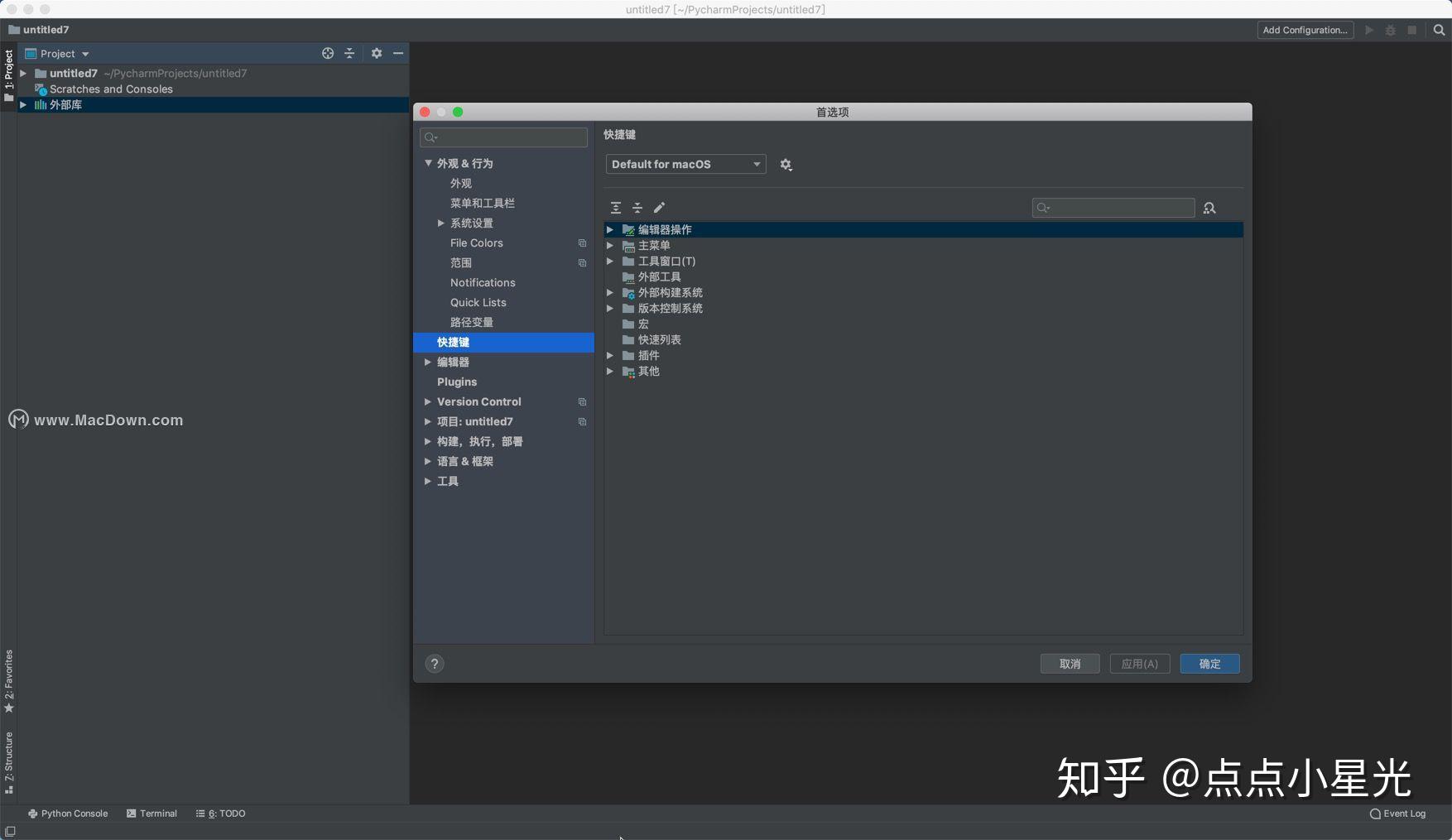Expand the 主菜单 keymap group
This screenshot has width=1452, height=840.
pos(610,245)
